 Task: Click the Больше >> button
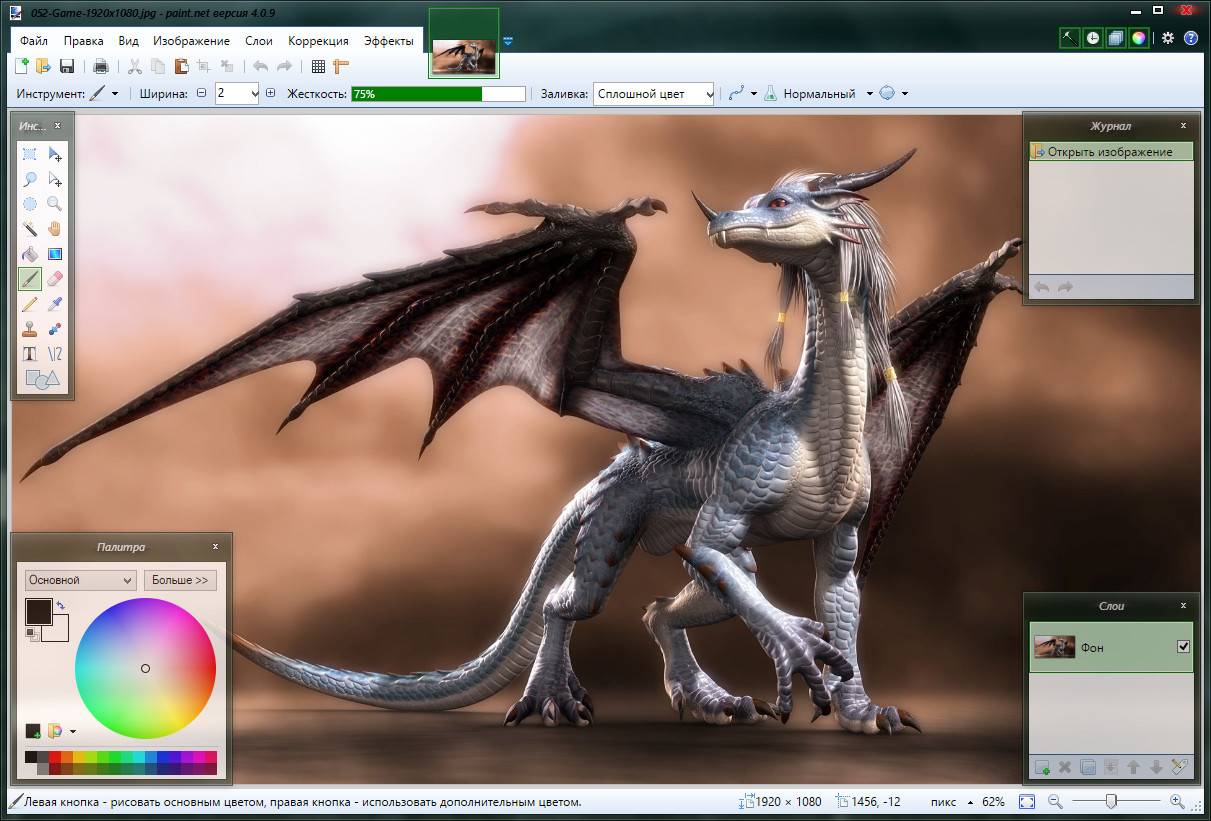click(180, 580)
